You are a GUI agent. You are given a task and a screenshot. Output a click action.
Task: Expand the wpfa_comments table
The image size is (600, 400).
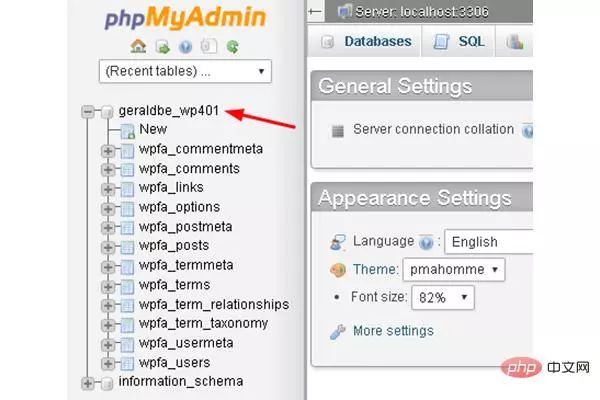(108, 170)
